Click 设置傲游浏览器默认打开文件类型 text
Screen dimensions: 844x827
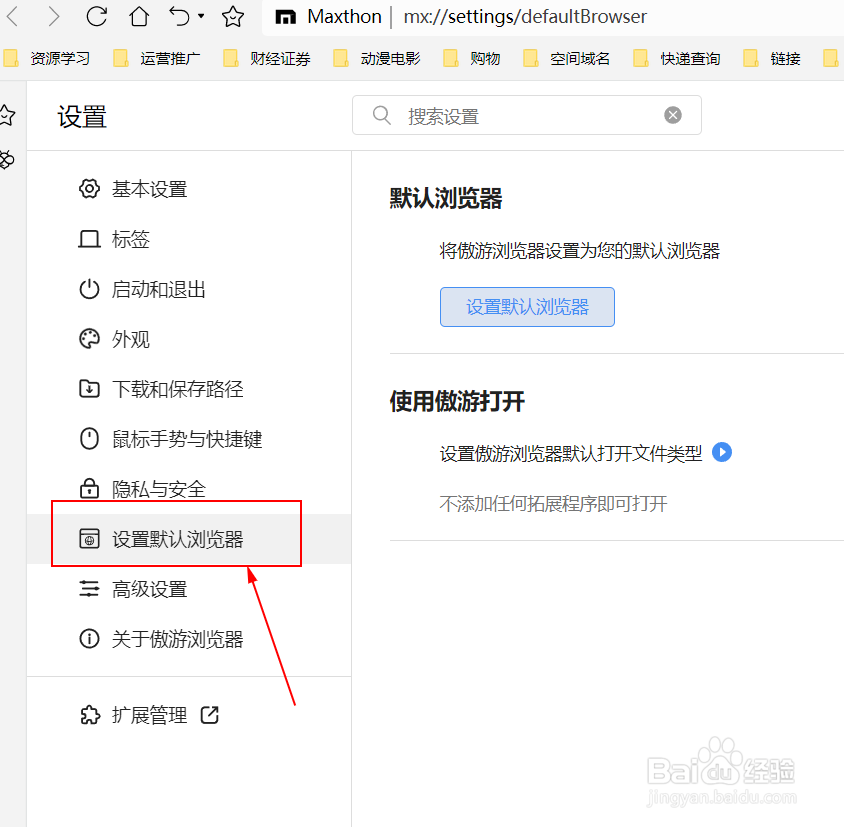[x=571, y=453]
